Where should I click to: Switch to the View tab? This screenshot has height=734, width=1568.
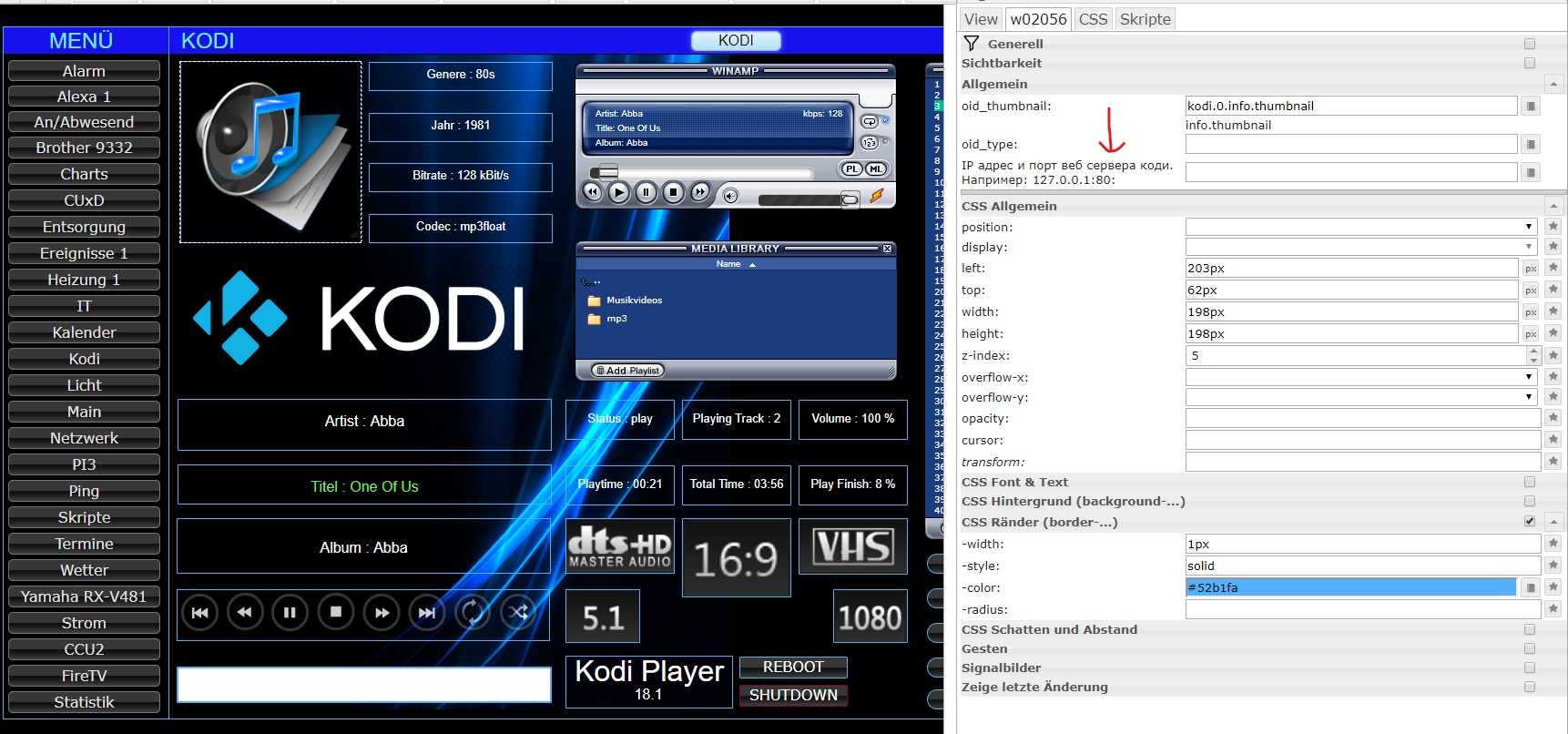click(981, 19)
